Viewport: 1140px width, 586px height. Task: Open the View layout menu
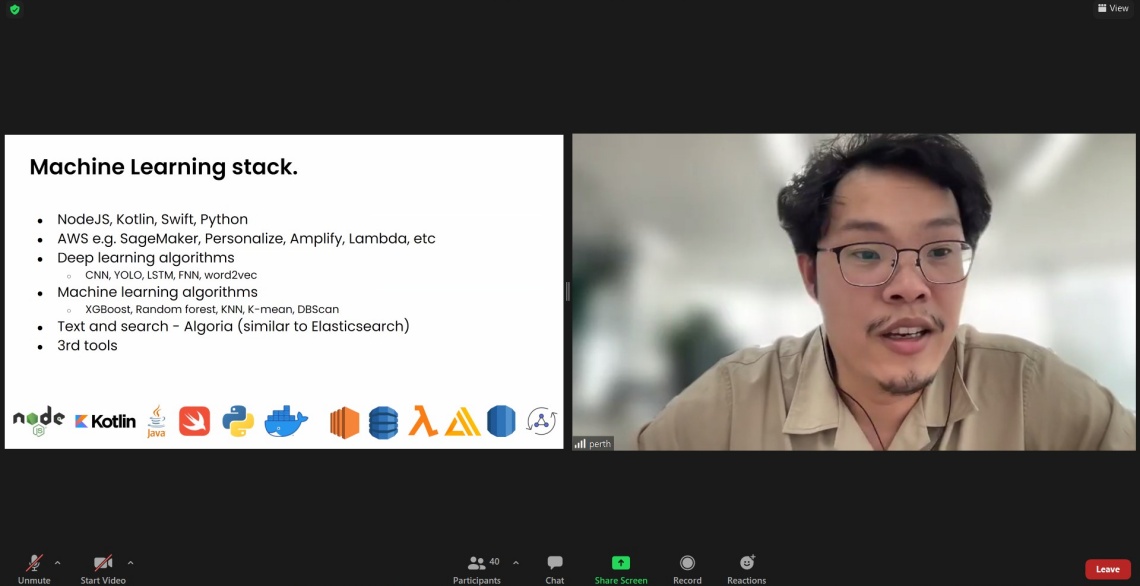(x=1113, y=9)
